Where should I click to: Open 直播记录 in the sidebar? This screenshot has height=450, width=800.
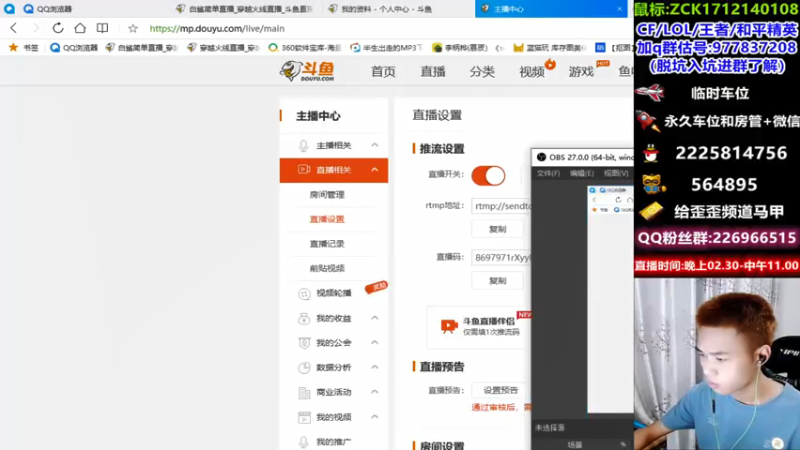[x=327, y=244]
